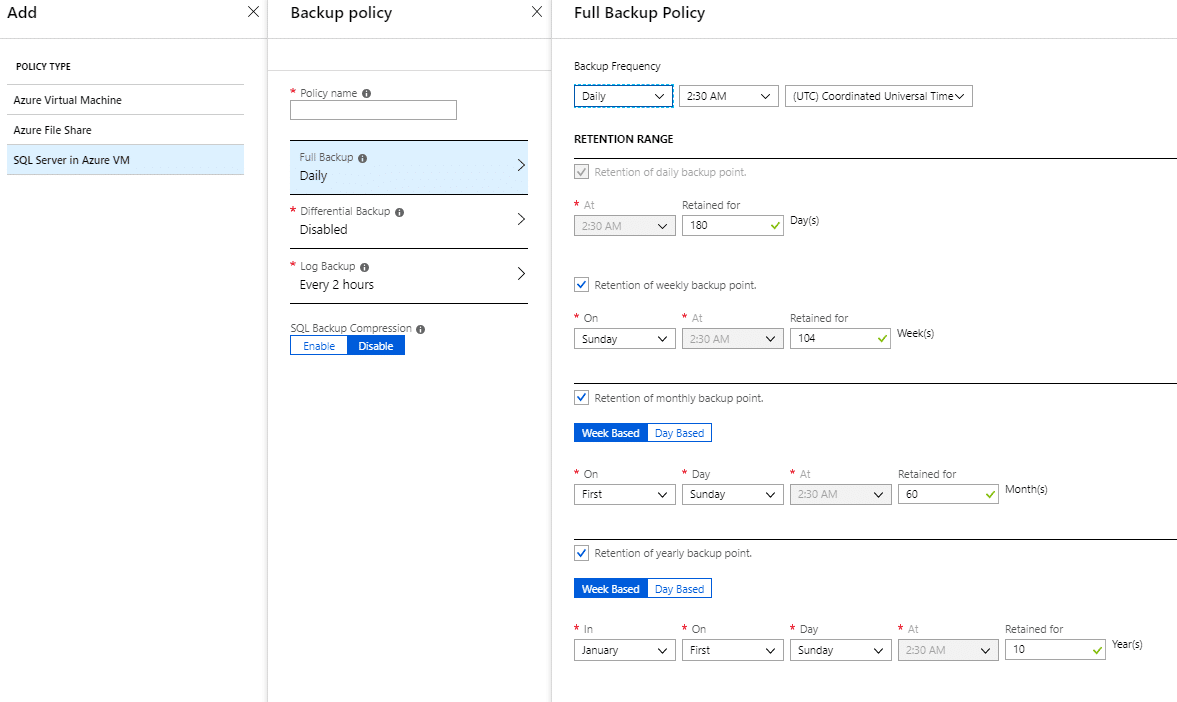Select SQL Server in Azure VM policy type

pyautogui.click(x=125, y=160)
